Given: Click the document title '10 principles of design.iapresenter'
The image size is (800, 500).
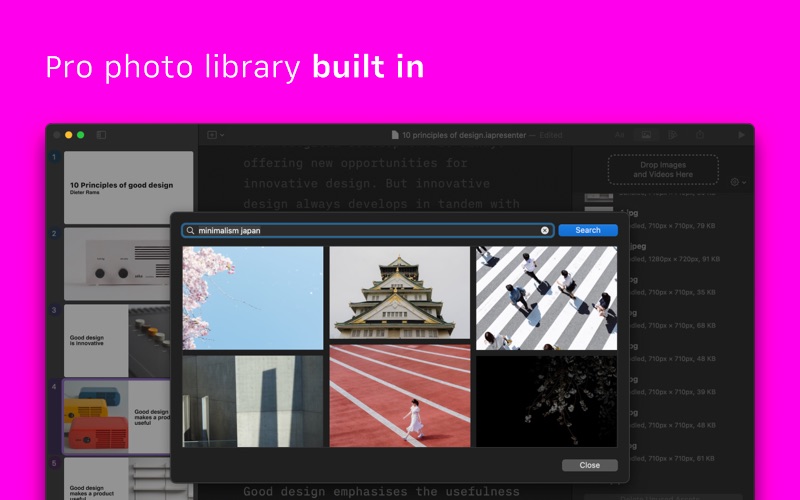Looking at the screenshot, I should point(464,135).
